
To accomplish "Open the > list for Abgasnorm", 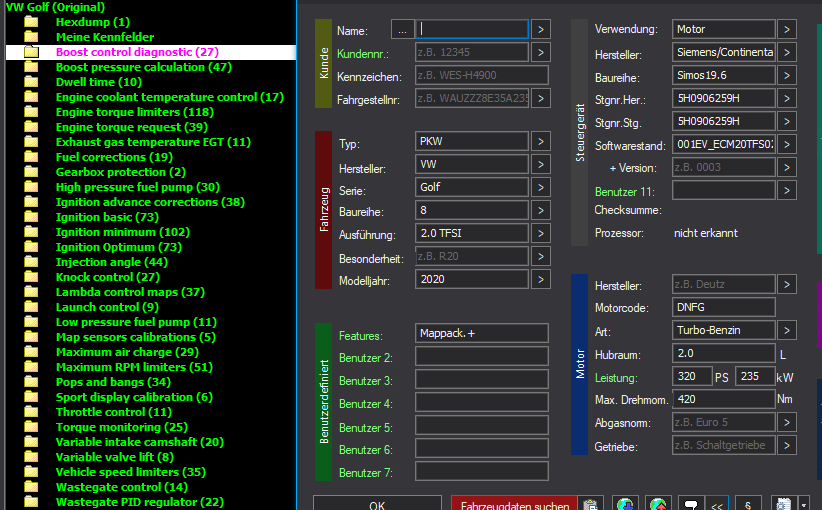I will pyautogui.click(x=787, y=422).
